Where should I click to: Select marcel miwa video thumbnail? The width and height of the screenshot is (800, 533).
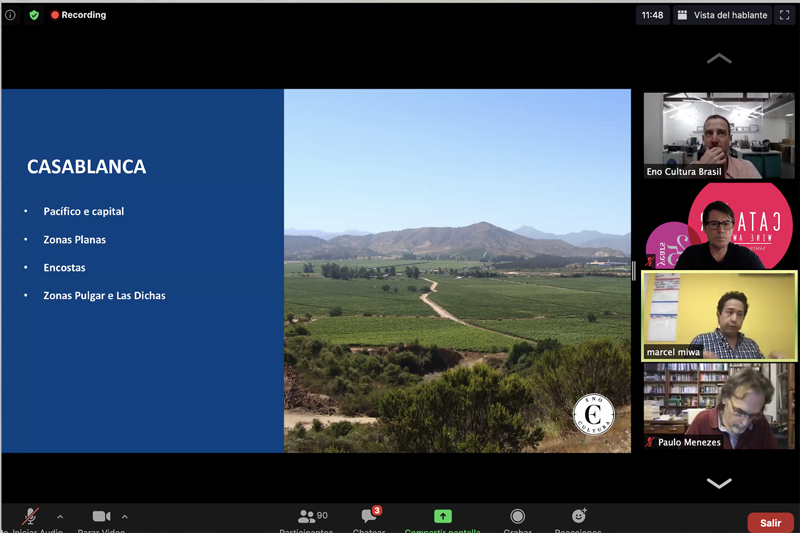719,316
